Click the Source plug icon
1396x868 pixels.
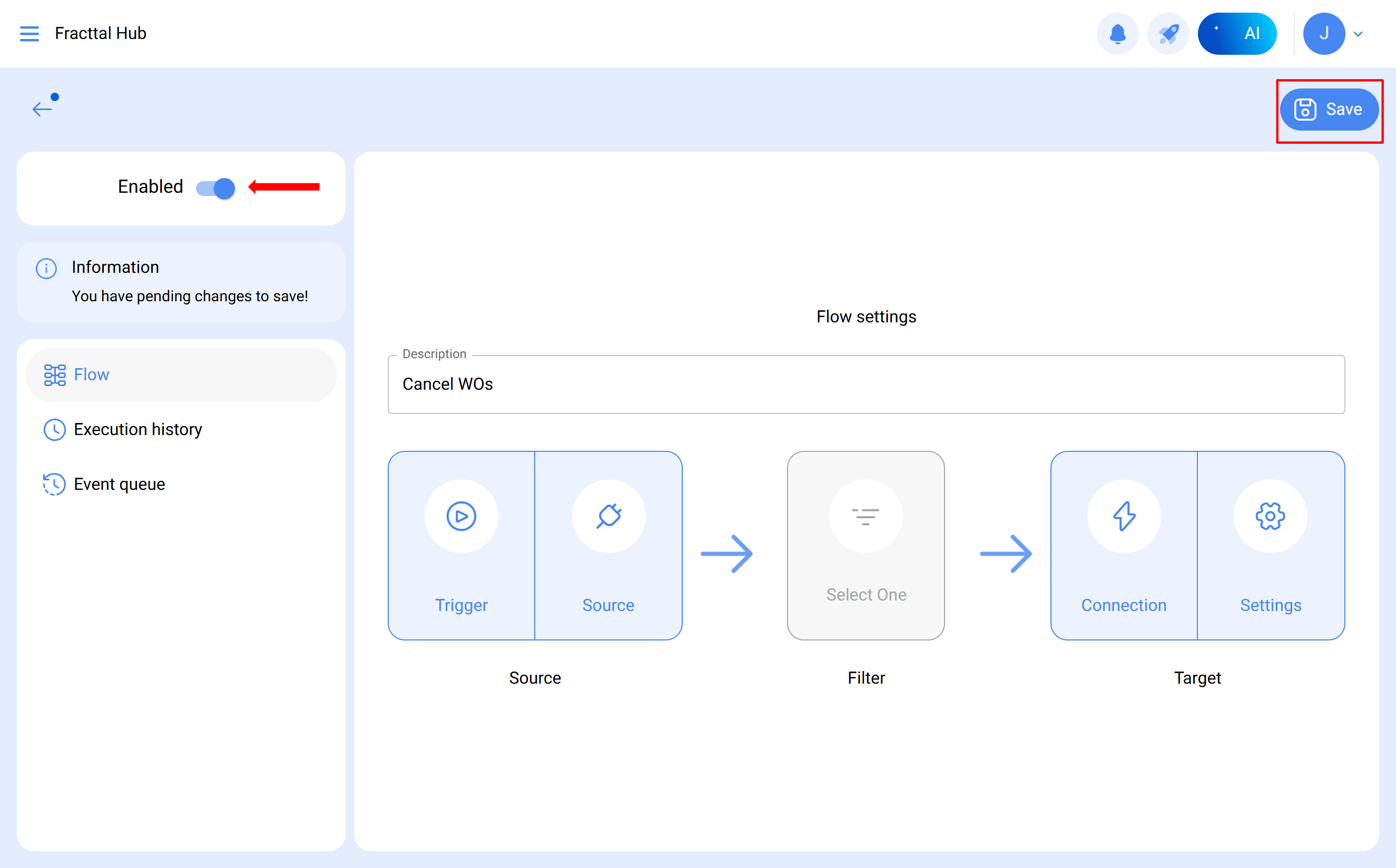point(608,516)
